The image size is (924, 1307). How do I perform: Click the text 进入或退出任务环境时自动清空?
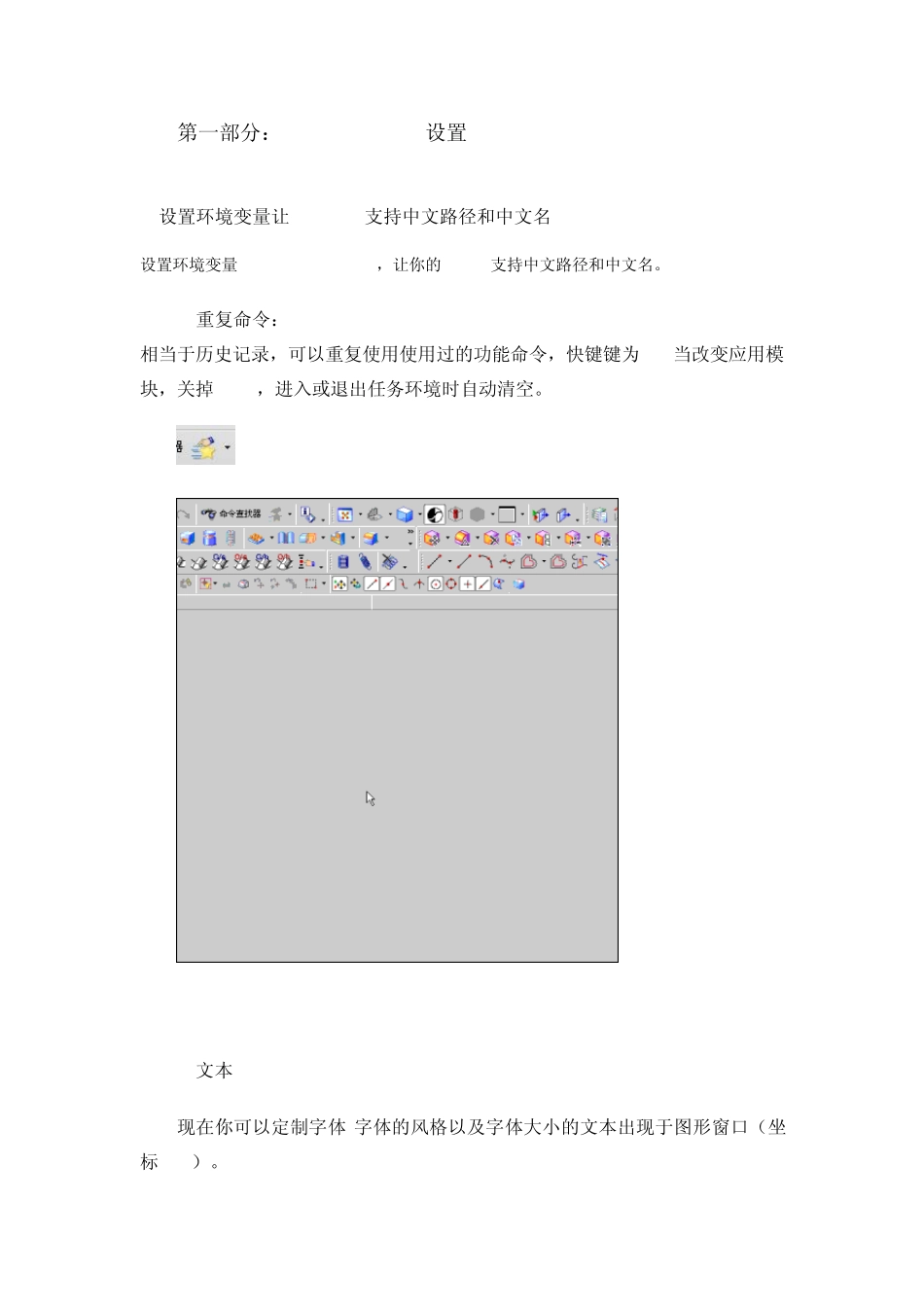(x=405, y=389)
